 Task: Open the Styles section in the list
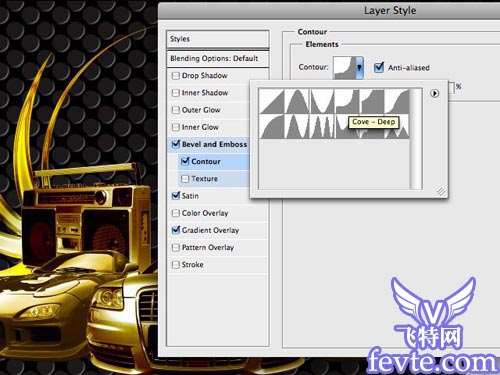pyautogui.click(x=217, y=39)
